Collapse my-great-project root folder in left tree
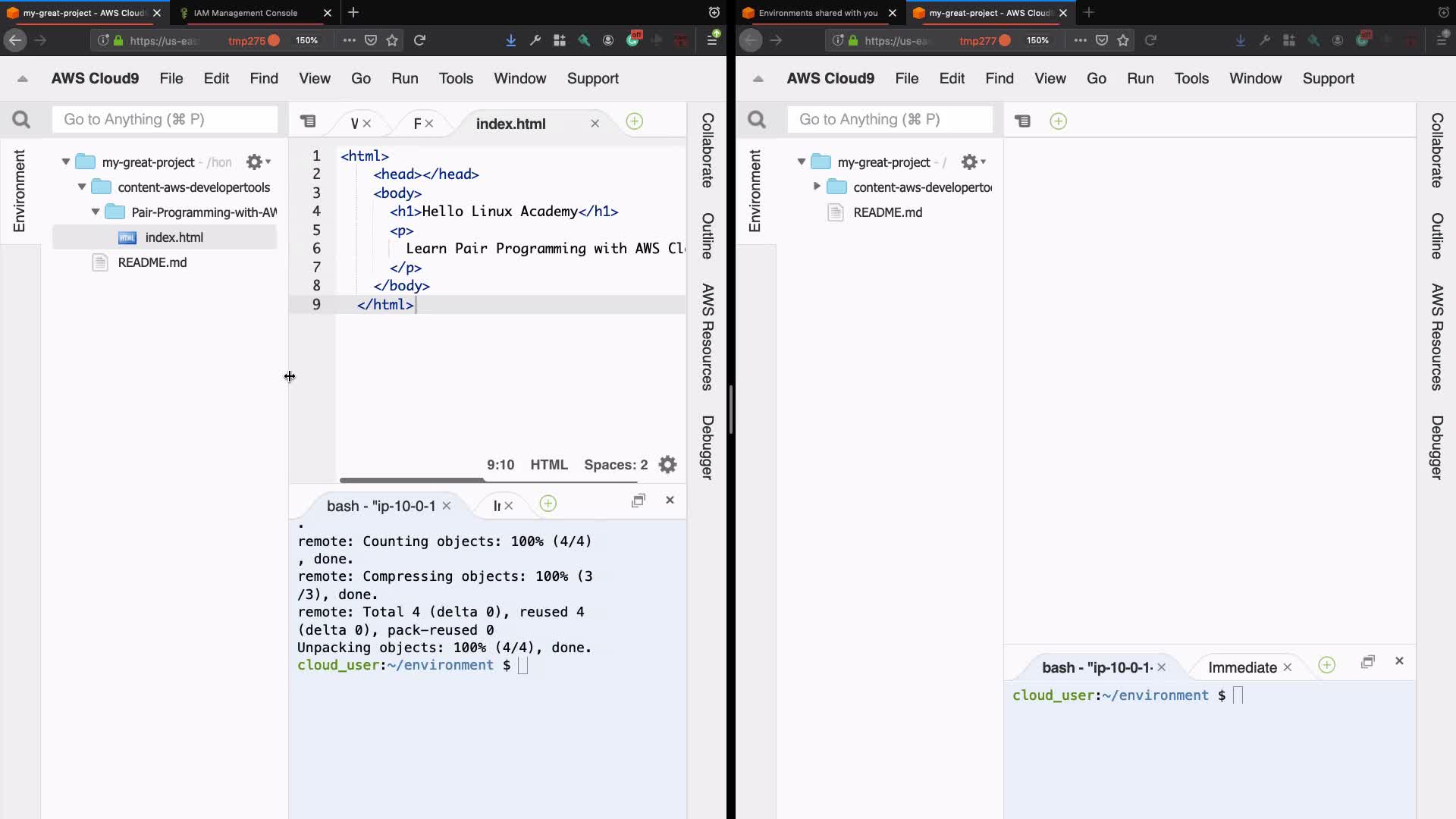Screen dimensions: 1456x819 pyautogui.click(x=66, y=162)
